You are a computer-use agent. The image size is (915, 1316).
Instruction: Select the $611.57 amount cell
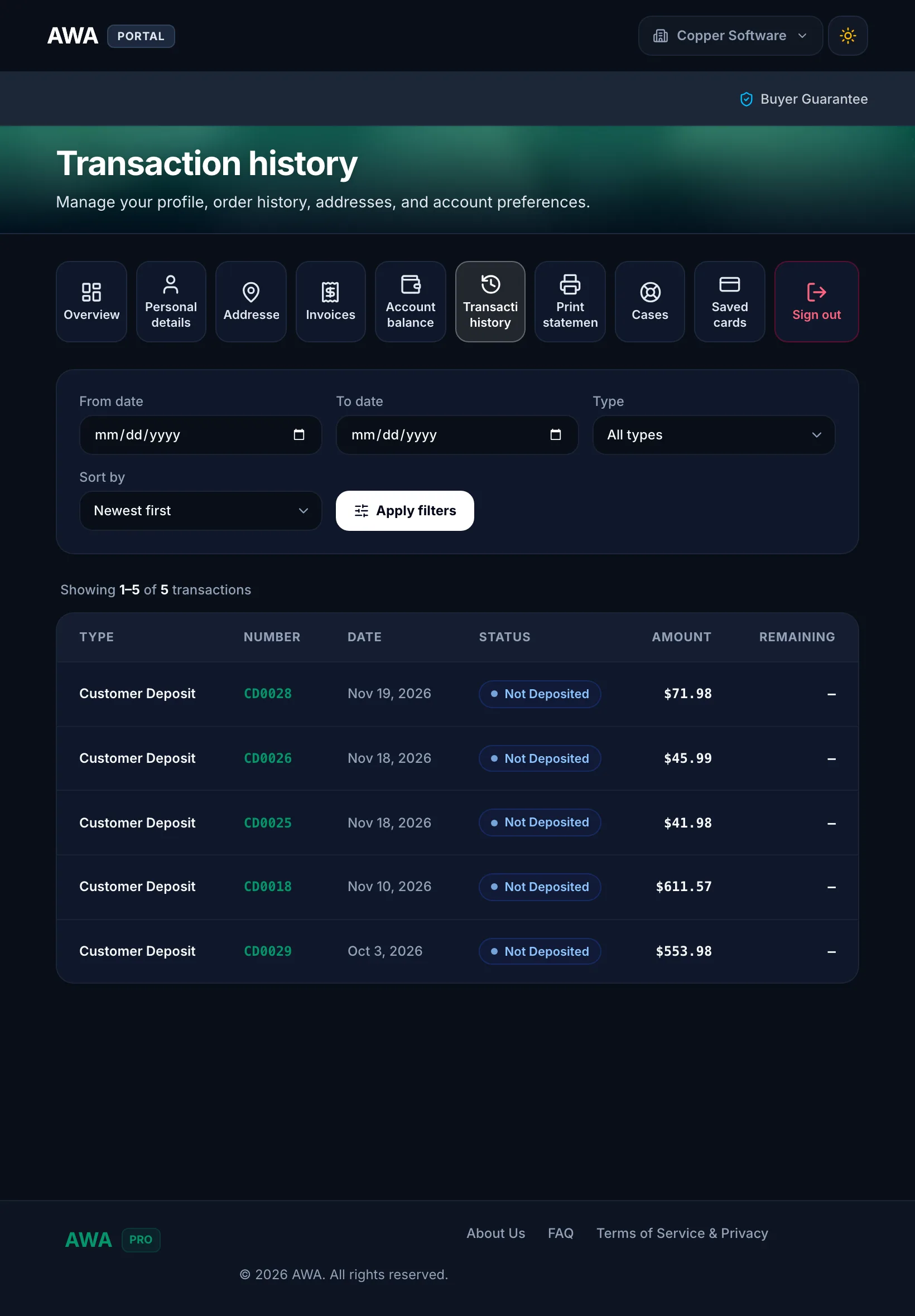pos(683,886)
